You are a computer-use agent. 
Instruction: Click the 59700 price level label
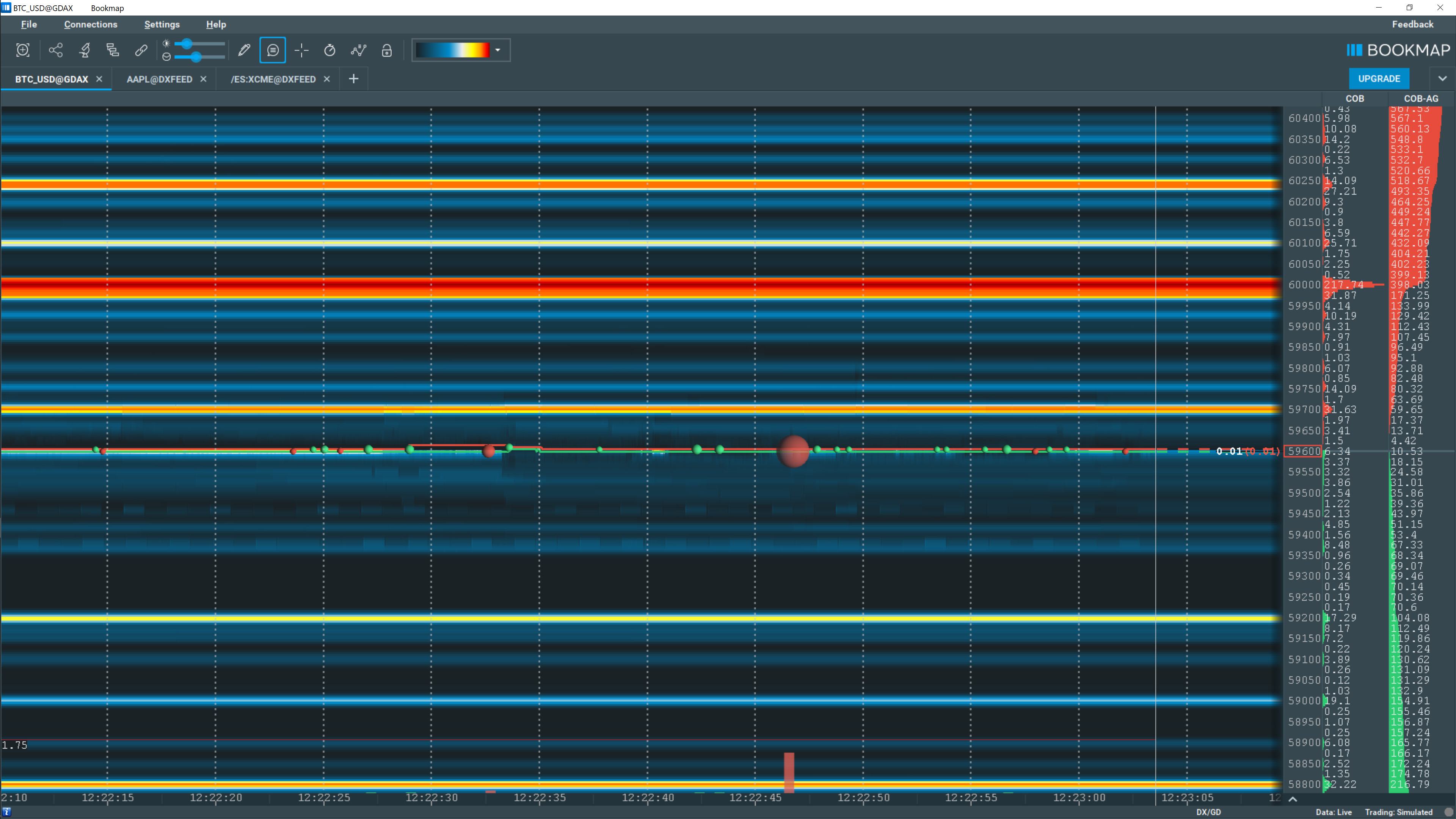click(1304, 409)
